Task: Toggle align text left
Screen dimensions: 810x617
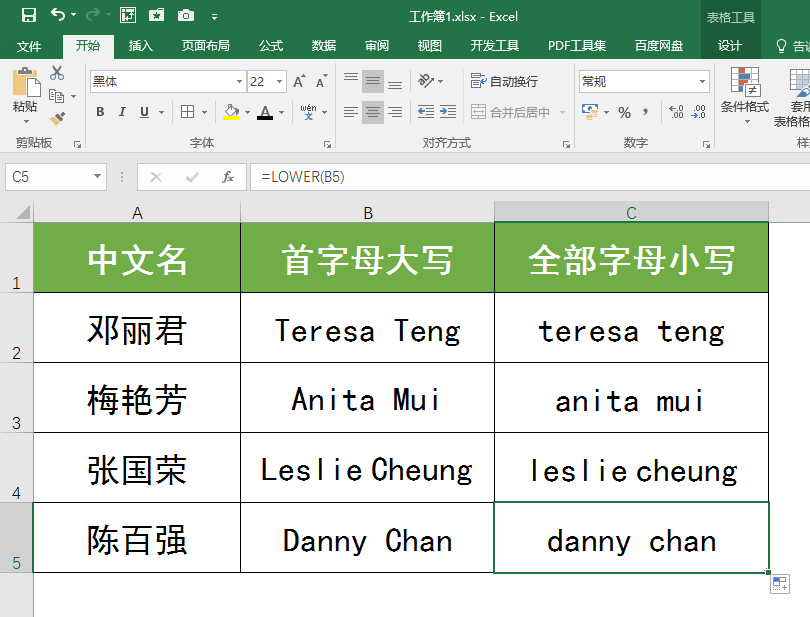Action: (x=351, y=112)
